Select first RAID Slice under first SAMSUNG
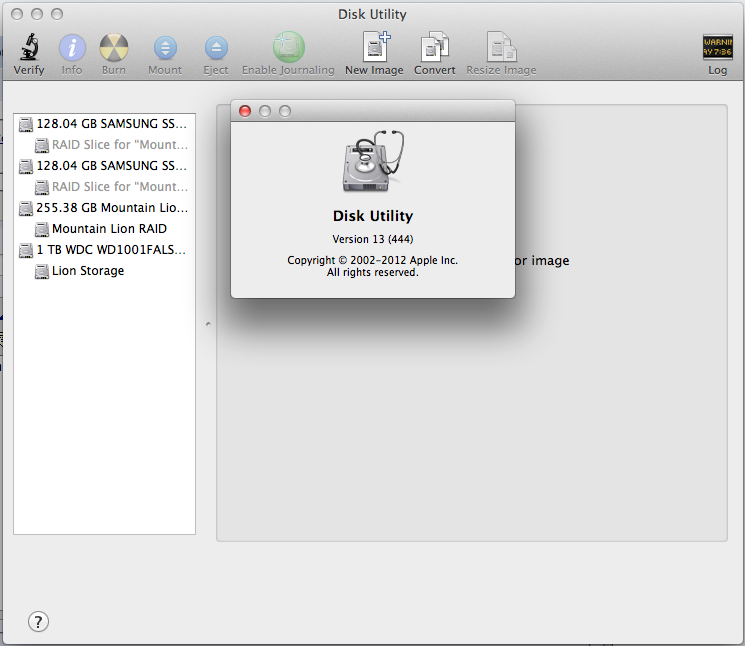 (x=105, y=145)
